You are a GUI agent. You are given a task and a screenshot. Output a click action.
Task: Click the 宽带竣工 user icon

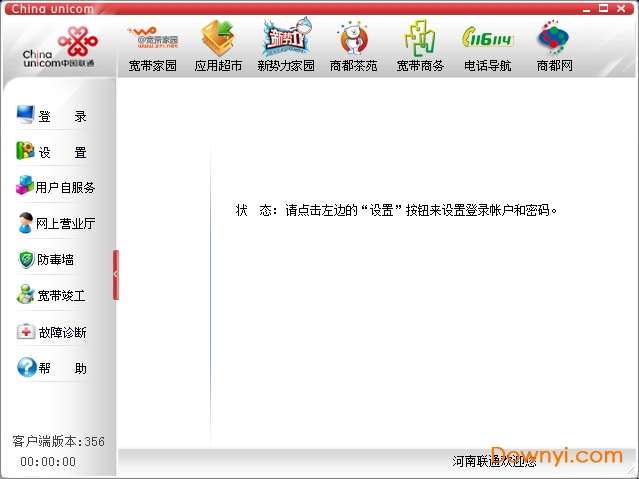coord(26,294)
